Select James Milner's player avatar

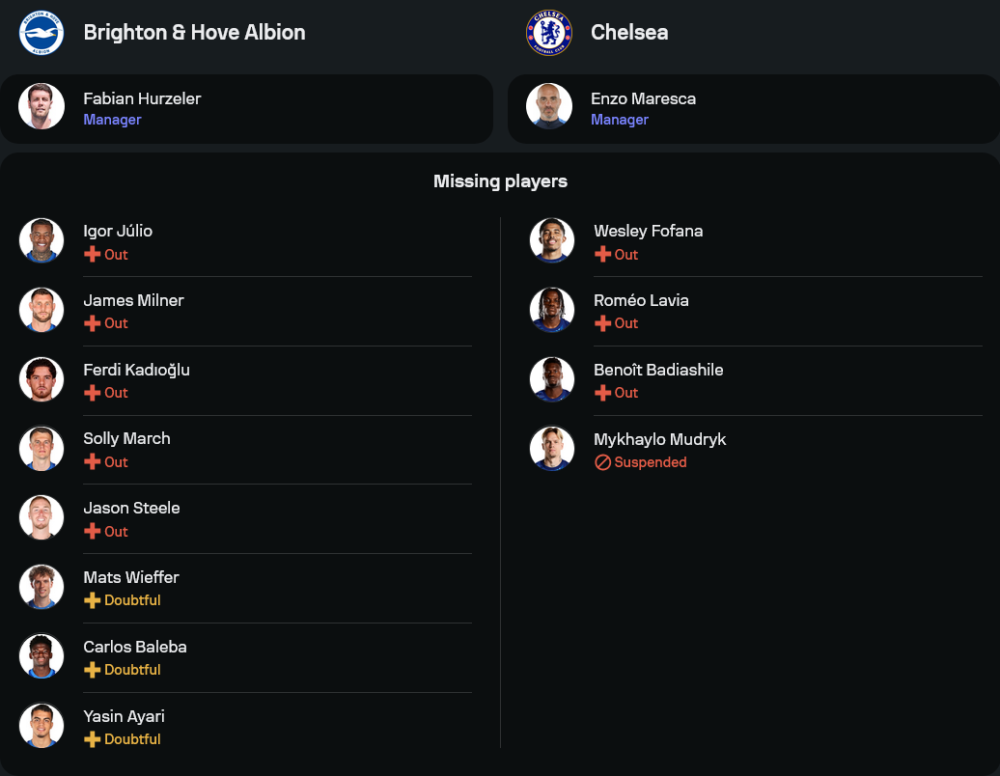pyautogui.click(x=41, y=310)
